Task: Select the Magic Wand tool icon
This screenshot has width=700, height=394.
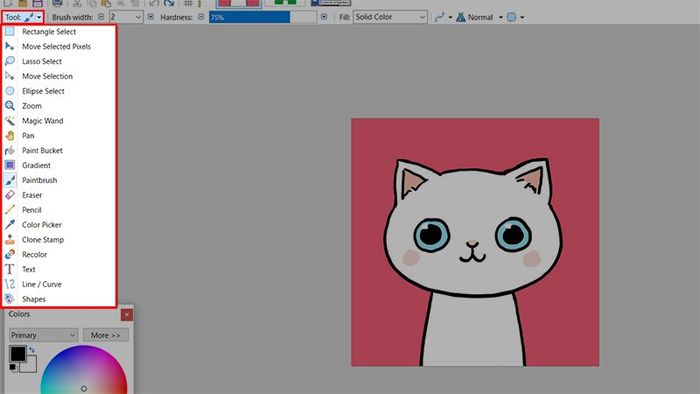Action: (x=10, y=120)
